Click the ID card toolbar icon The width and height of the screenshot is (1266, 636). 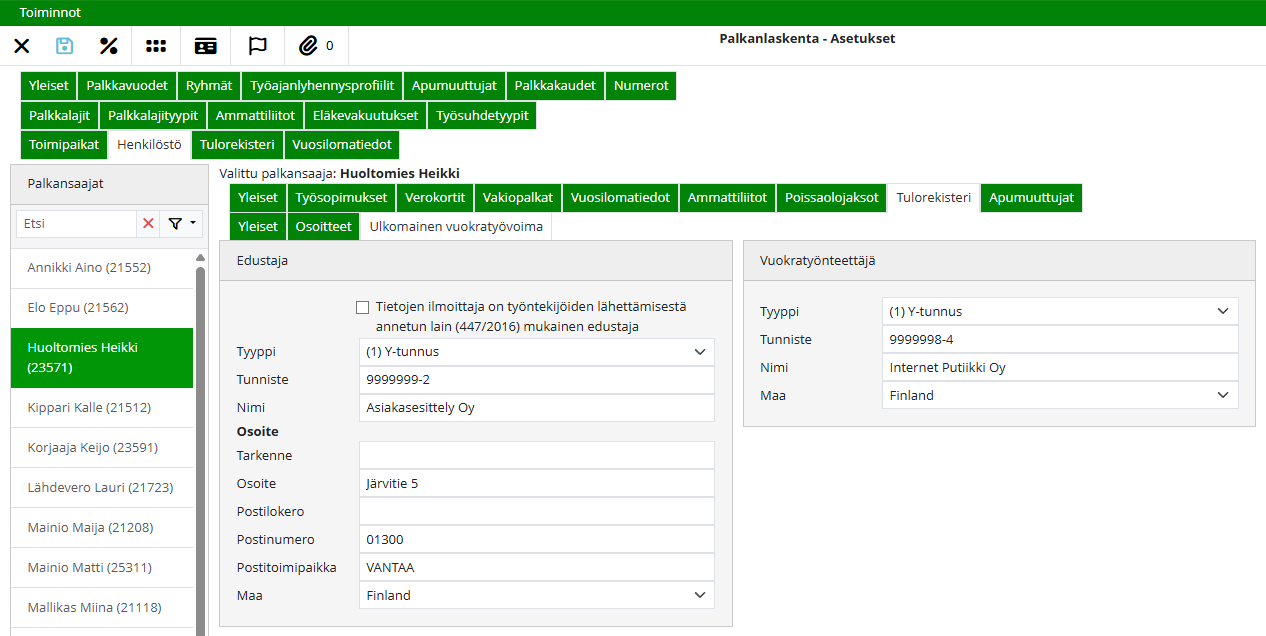[206, 46]
